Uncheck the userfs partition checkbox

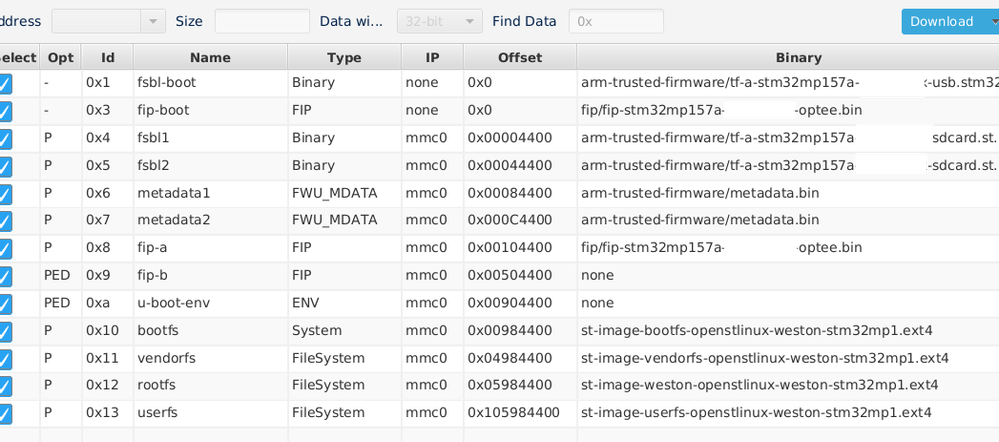(x=5, y=413)
